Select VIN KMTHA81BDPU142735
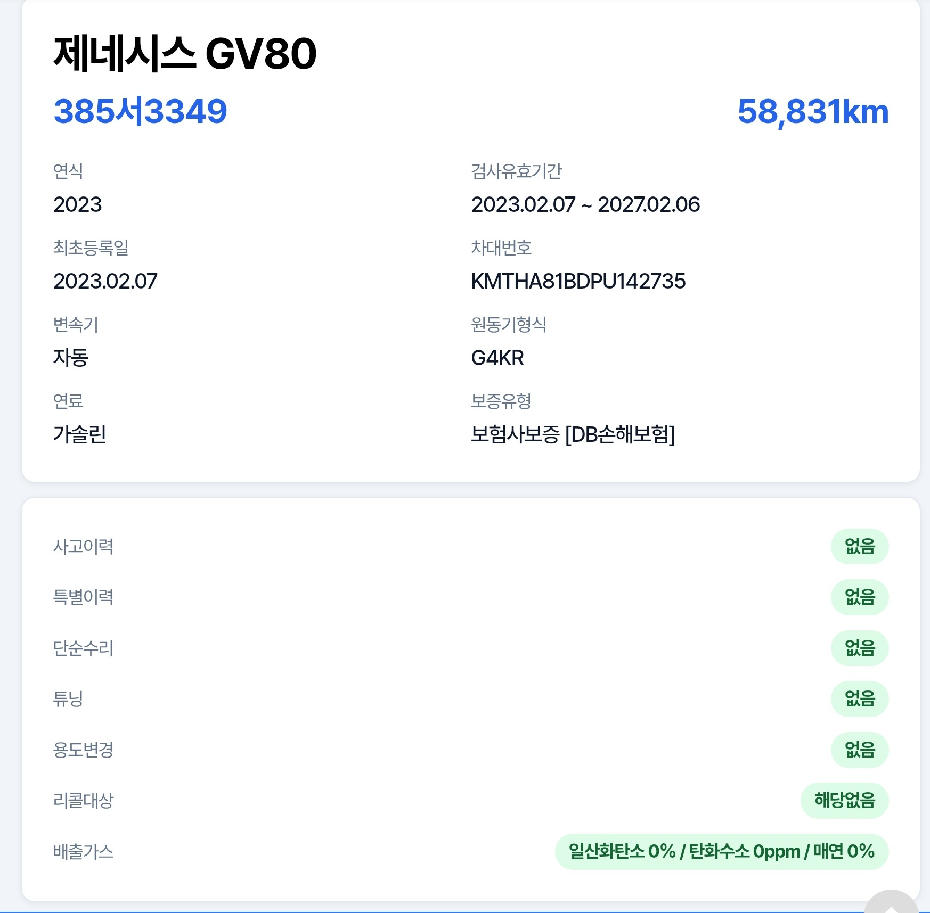 tap(578, 281)
